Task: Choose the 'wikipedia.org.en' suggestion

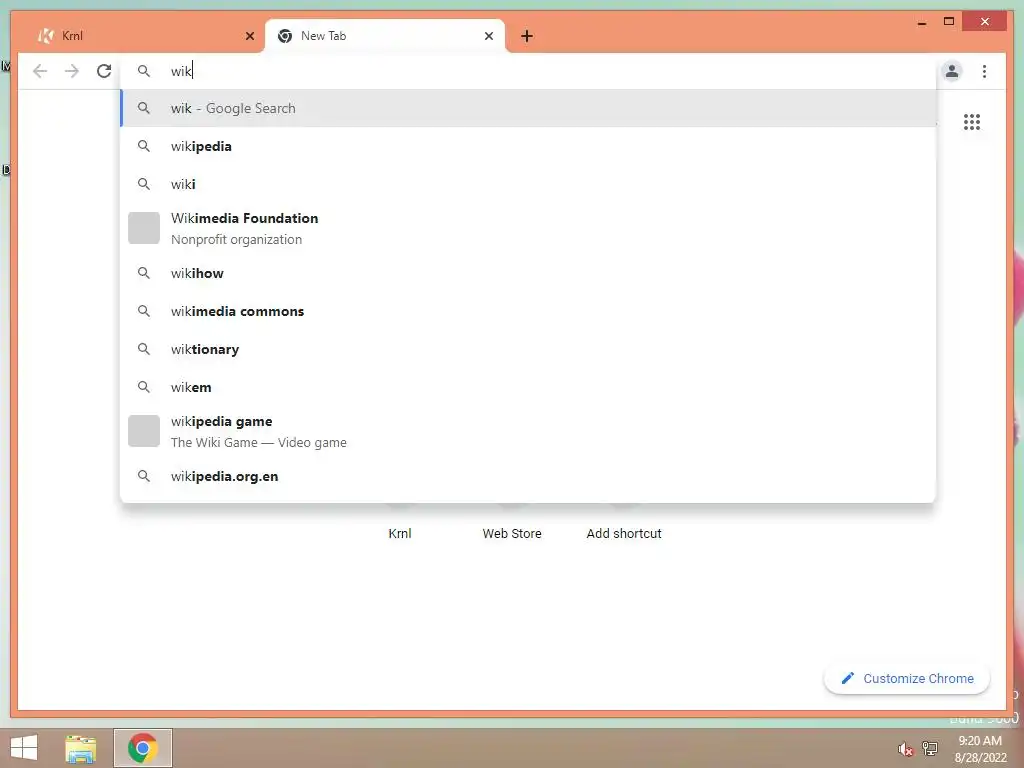Action: point(528,476)
